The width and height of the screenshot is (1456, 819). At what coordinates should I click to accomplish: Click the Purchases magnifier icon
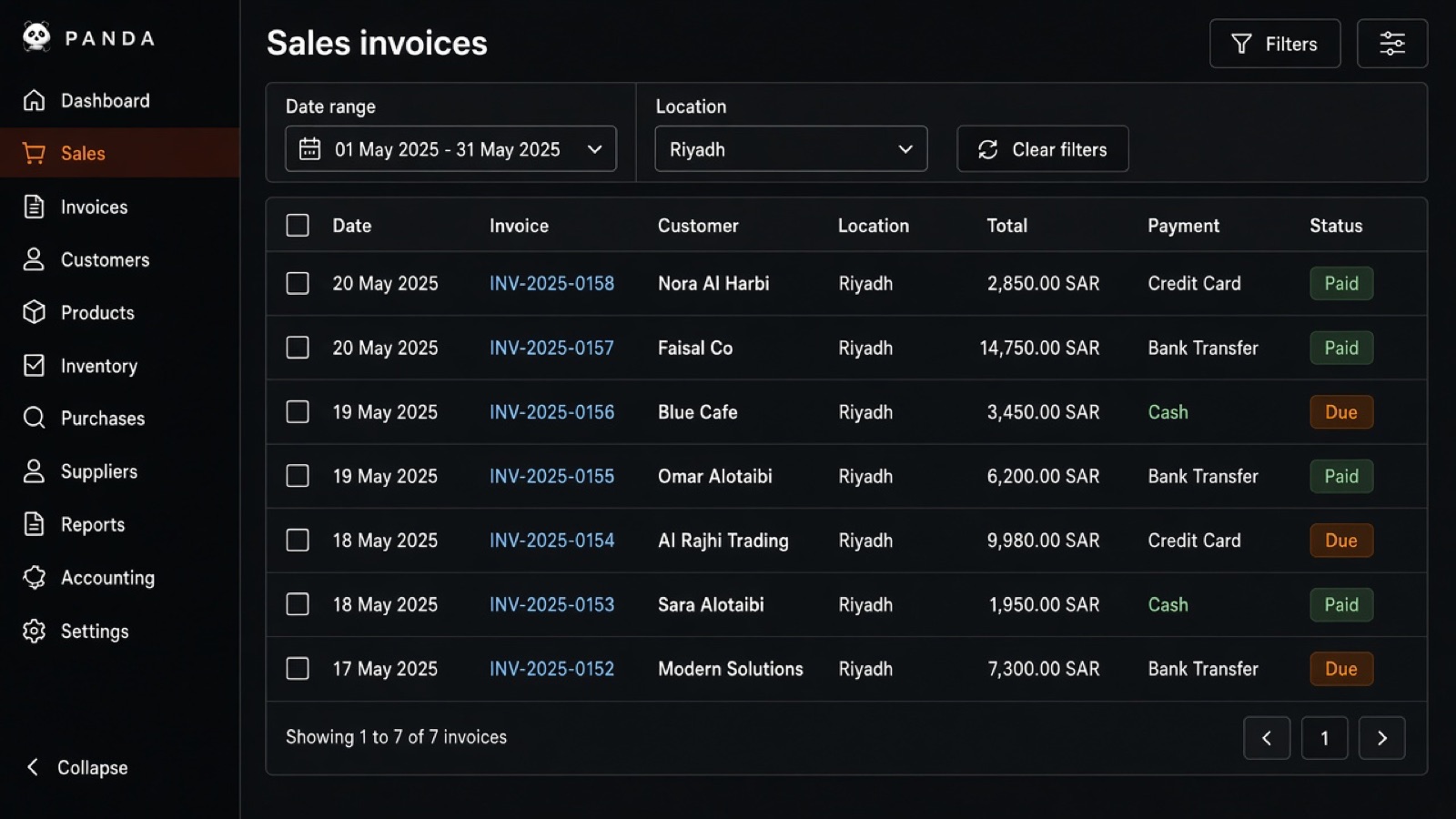point(34,418)
